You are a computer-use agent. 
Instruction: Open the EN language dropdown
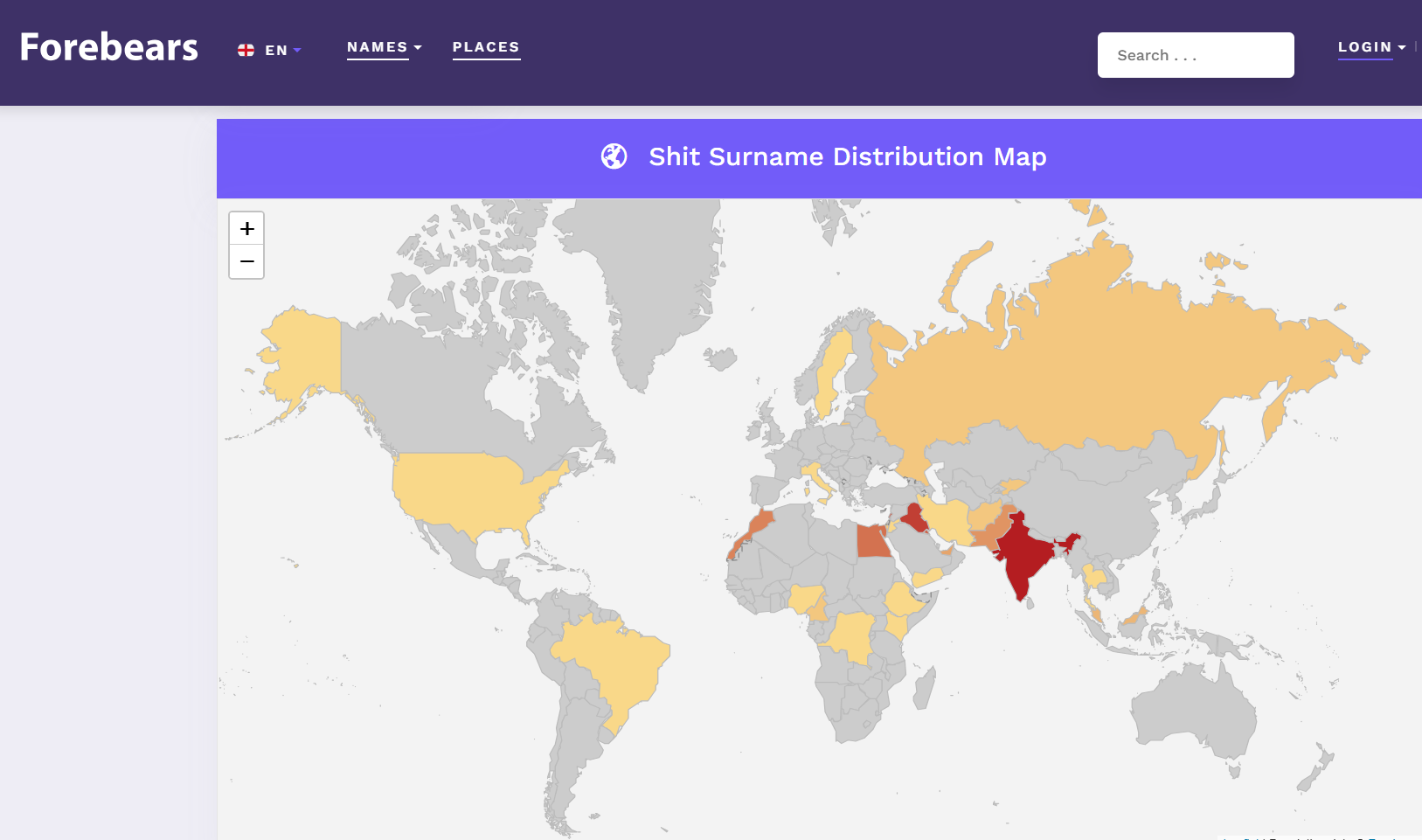pyautogui.click(x=283, y=51)
